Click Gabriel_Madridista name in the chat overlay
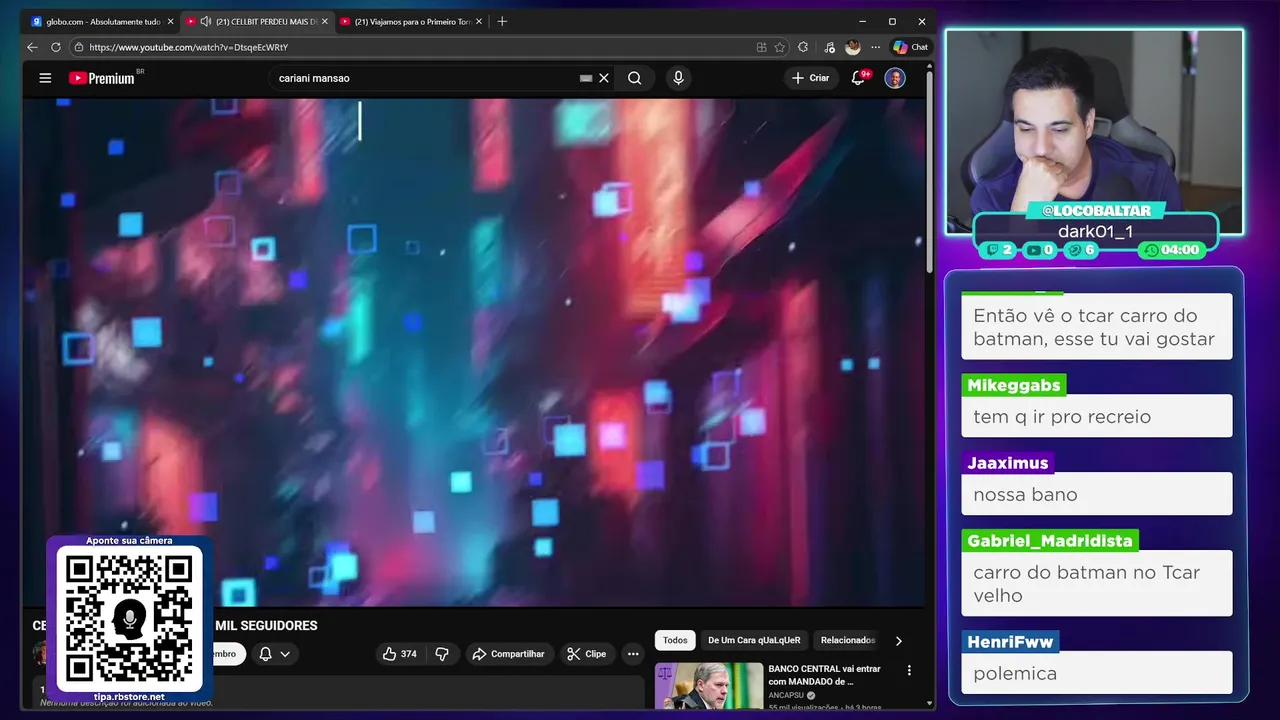The height and width of the screenshot is (720, 1280). [x=1050, y=541]
